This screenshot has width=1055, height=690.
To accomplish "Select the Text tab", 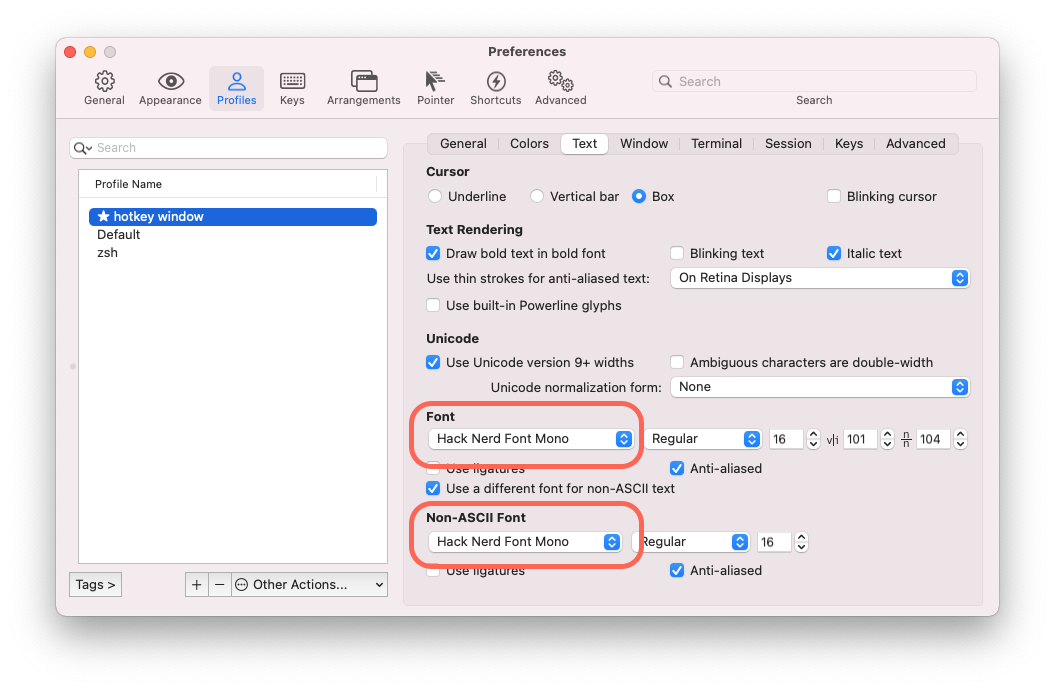I will tap(585, 144).
